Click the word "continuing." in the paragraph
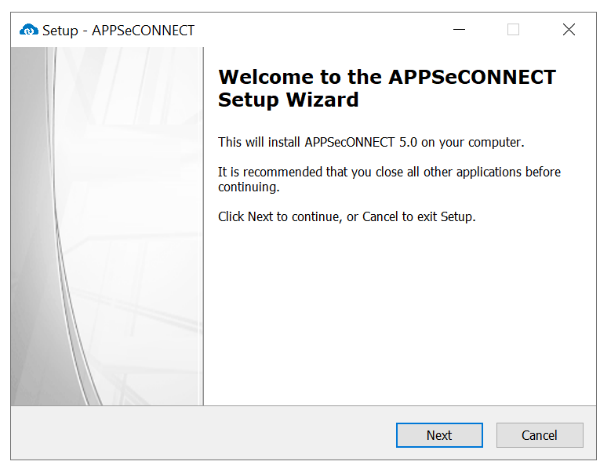Viewport: 600px width, 465px height. [248, 187]
